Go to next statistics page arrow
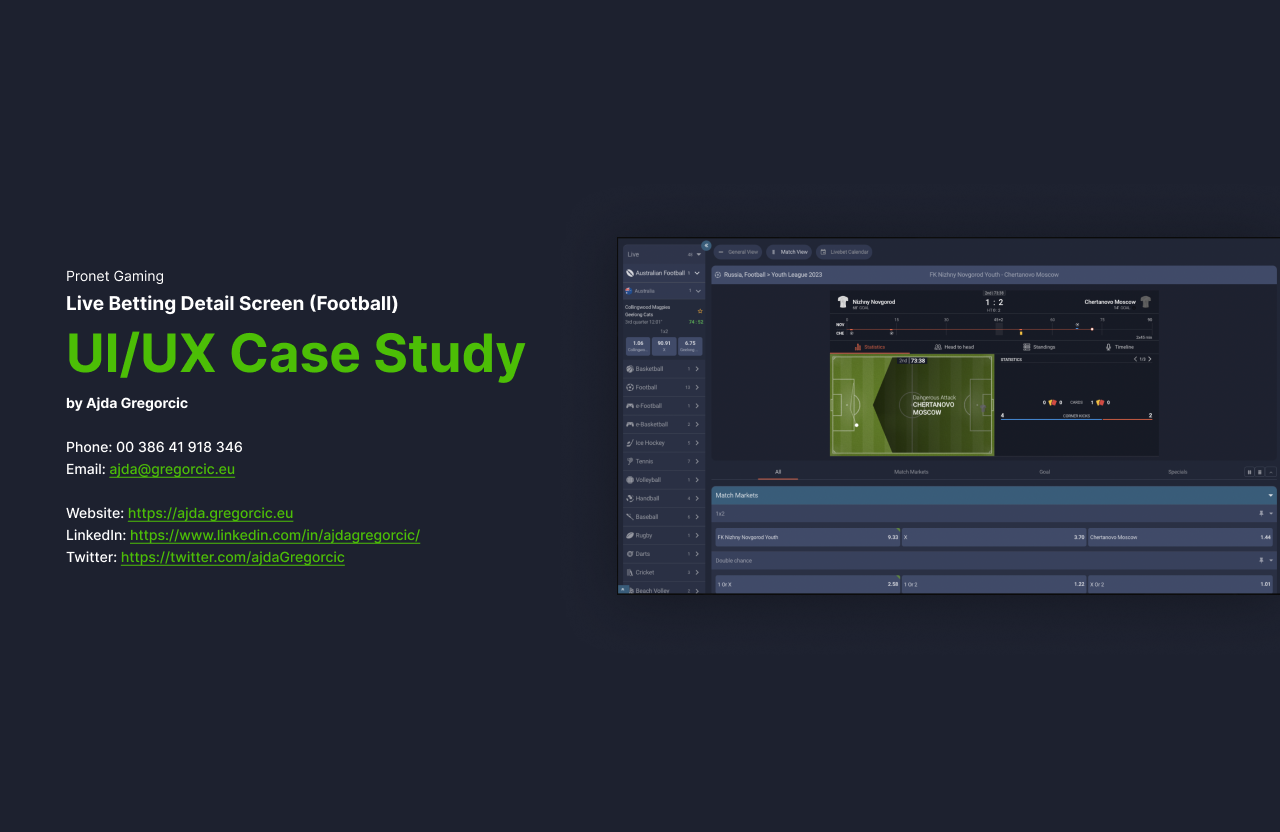The height and width of the screenshot is (832, 1280). [1150, 359]
